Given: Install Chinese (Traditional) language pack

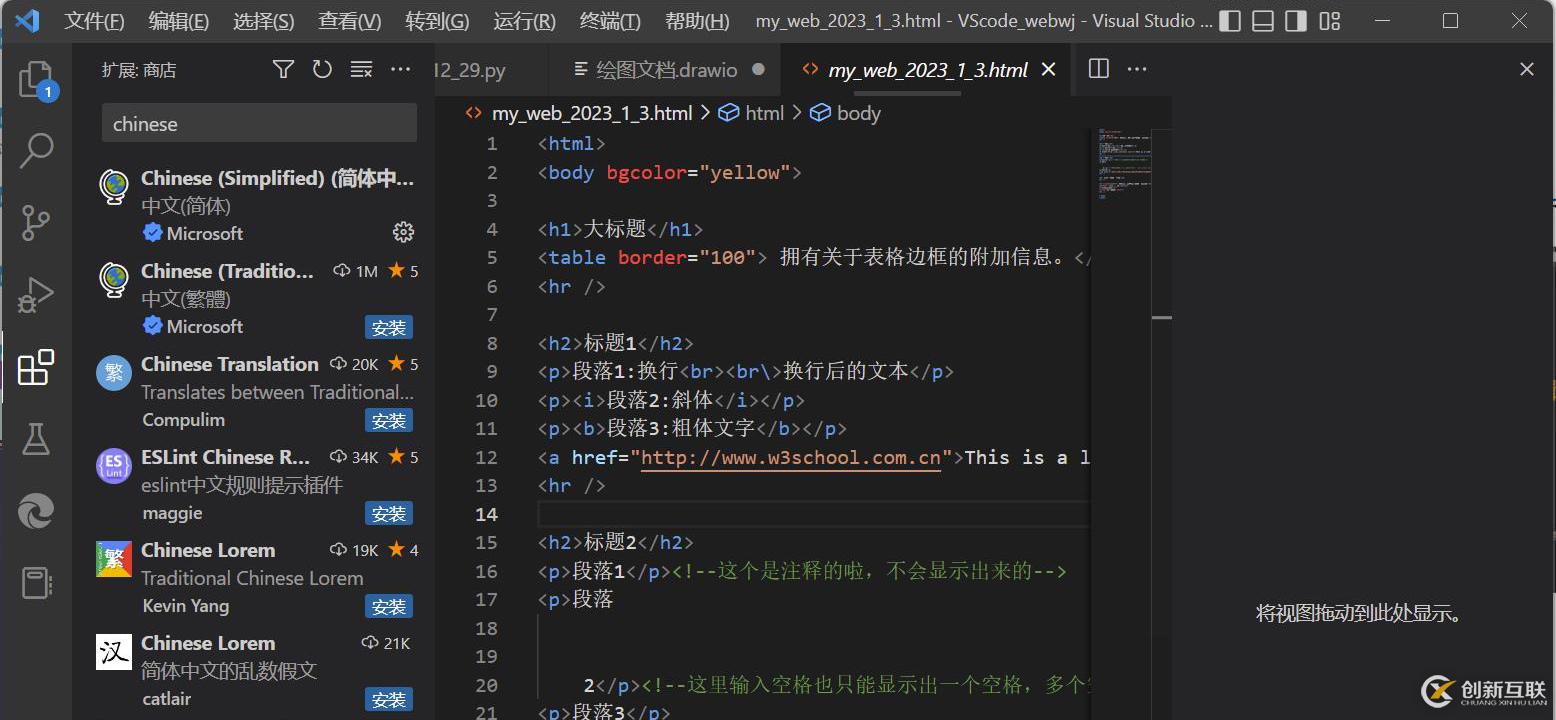Looking at the screenshot, I should (388, 328).
